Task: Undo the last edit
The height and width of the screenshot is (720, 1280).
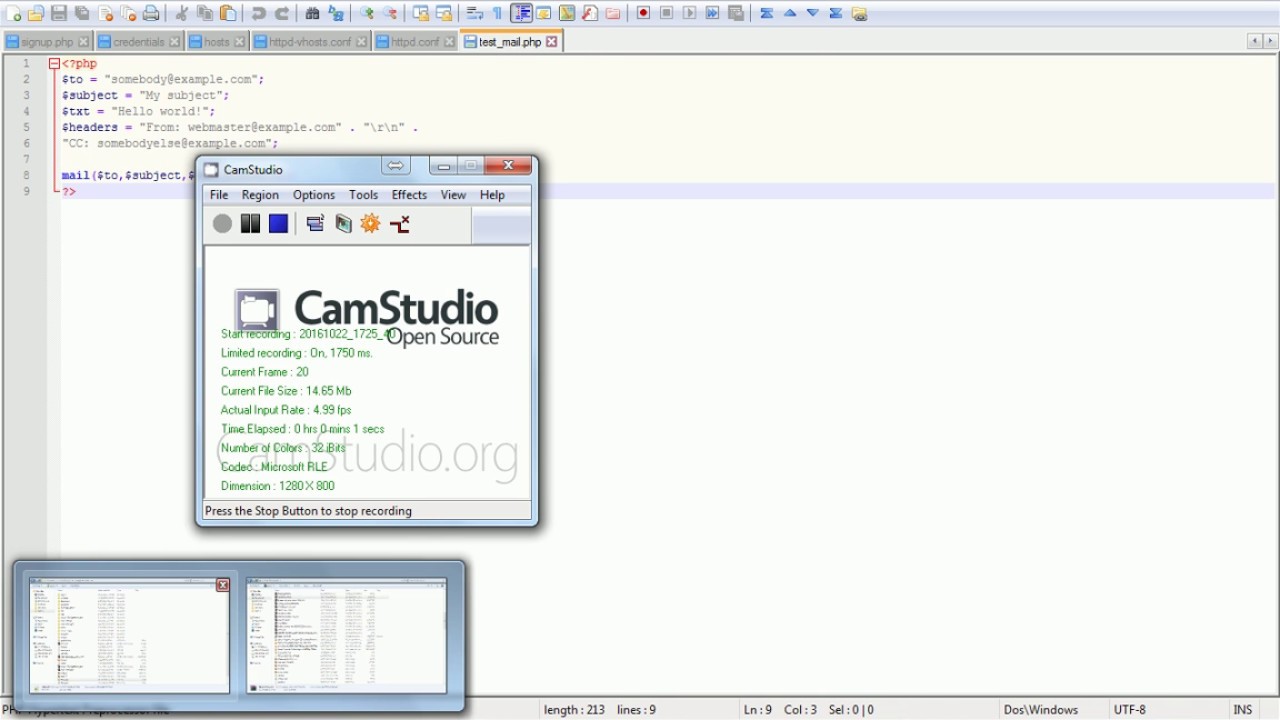Action: 258,14
